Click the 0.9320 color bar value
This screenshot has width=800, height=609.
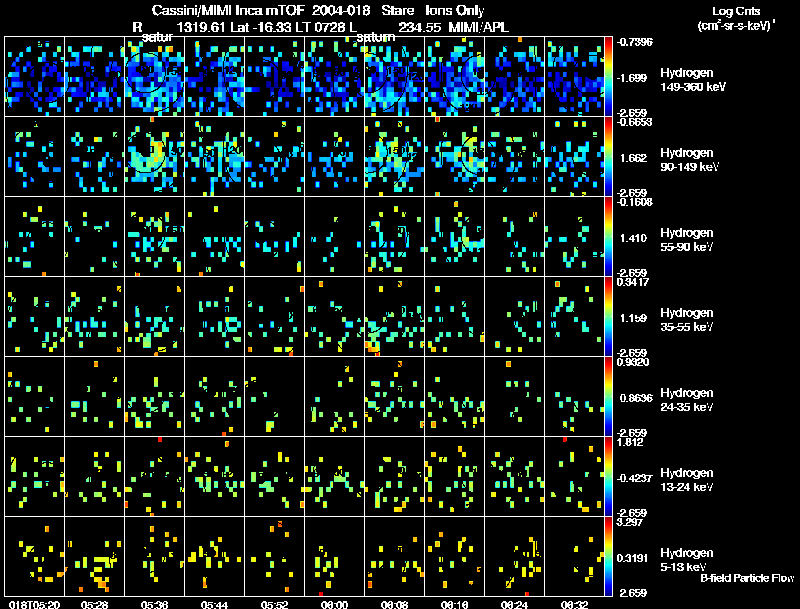pos(633,362)
